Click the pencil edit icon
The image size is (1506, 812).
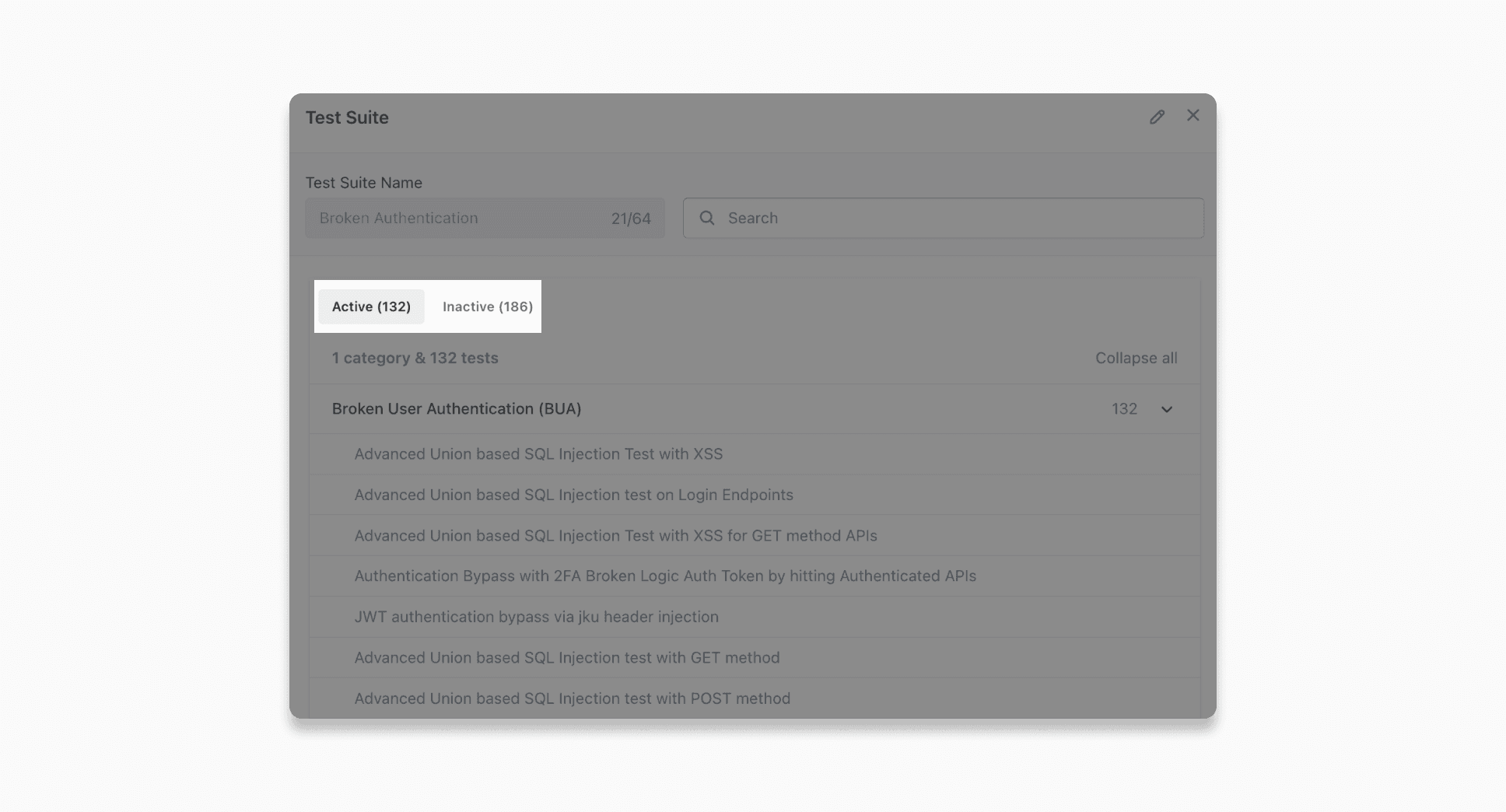(1158, 117)
